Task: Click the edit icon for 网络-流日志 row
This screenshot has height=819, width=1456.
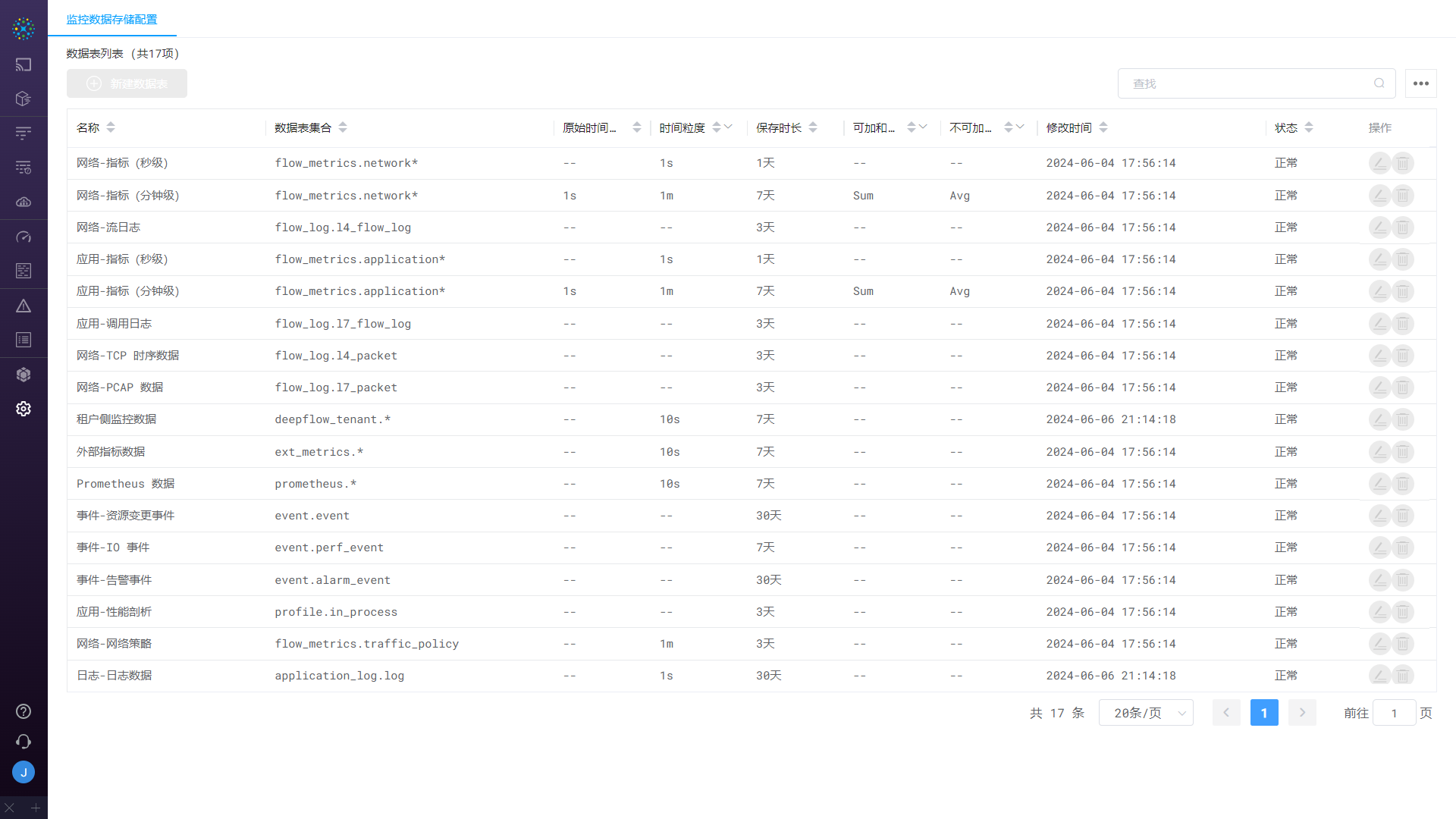Action: [1379, 227]
